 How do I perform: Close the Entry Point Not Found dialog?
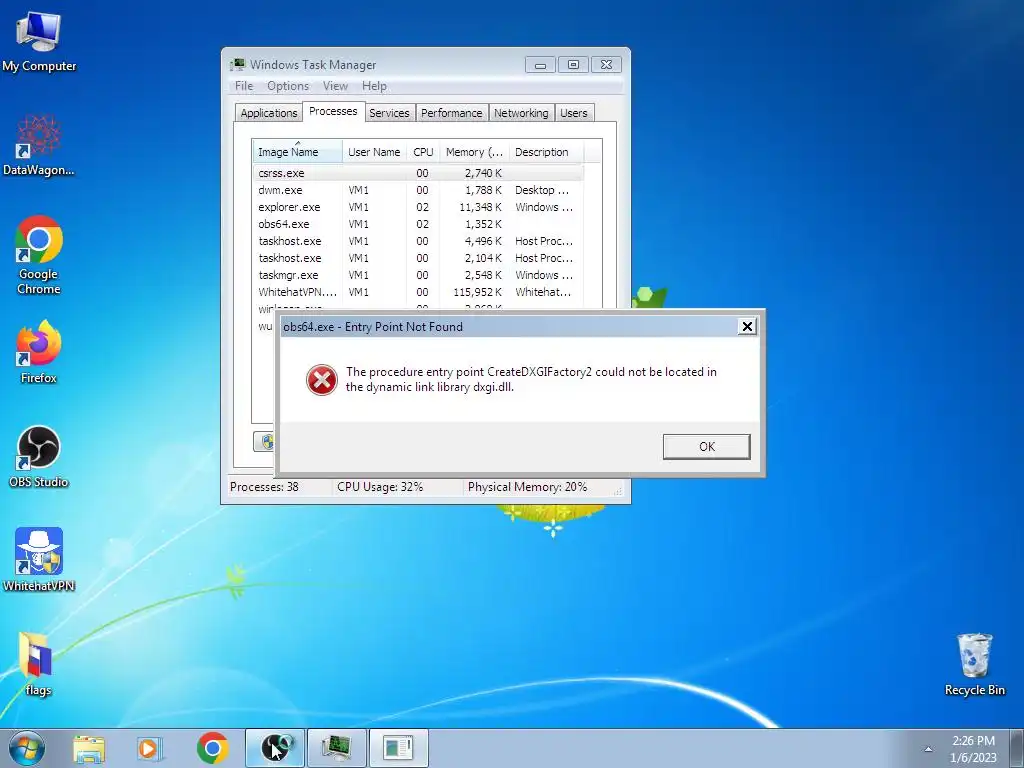(747, 327)
